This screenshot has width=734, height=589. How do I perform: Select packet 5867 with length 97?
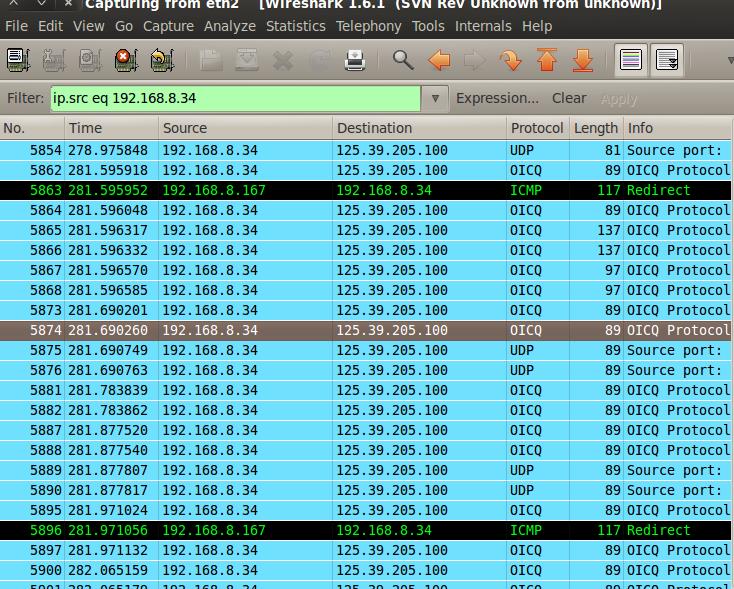coord(365,270)
